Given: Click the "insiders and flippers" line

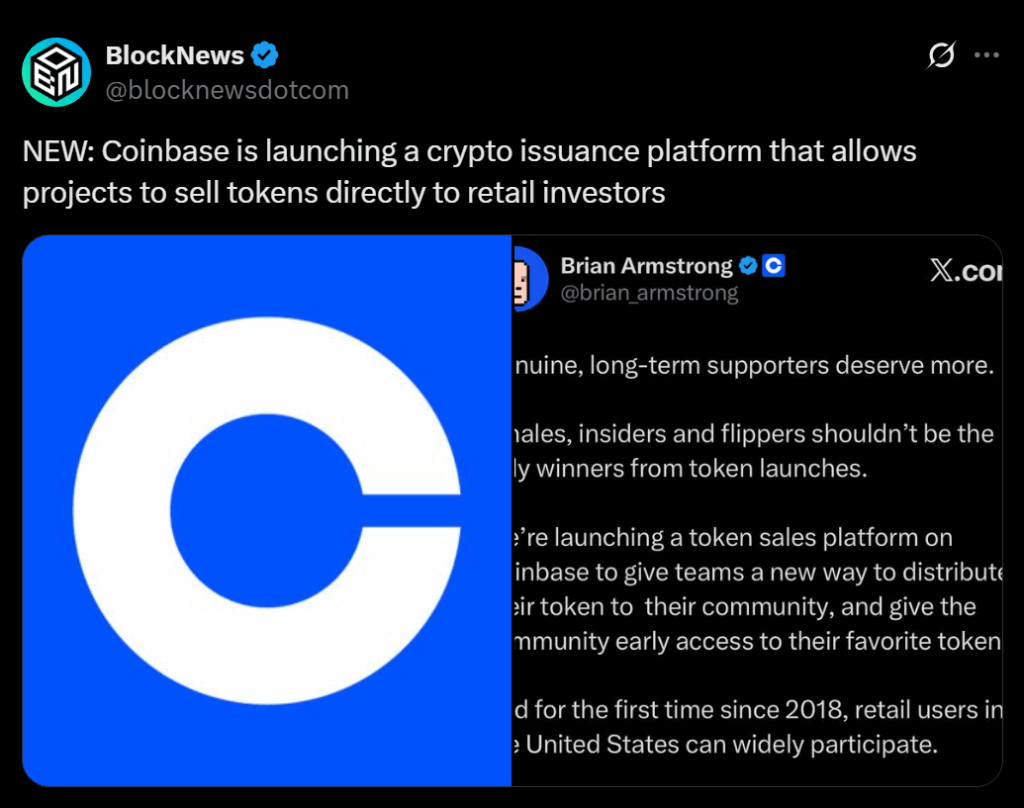Looking at the screenshot, I should 752,434.
